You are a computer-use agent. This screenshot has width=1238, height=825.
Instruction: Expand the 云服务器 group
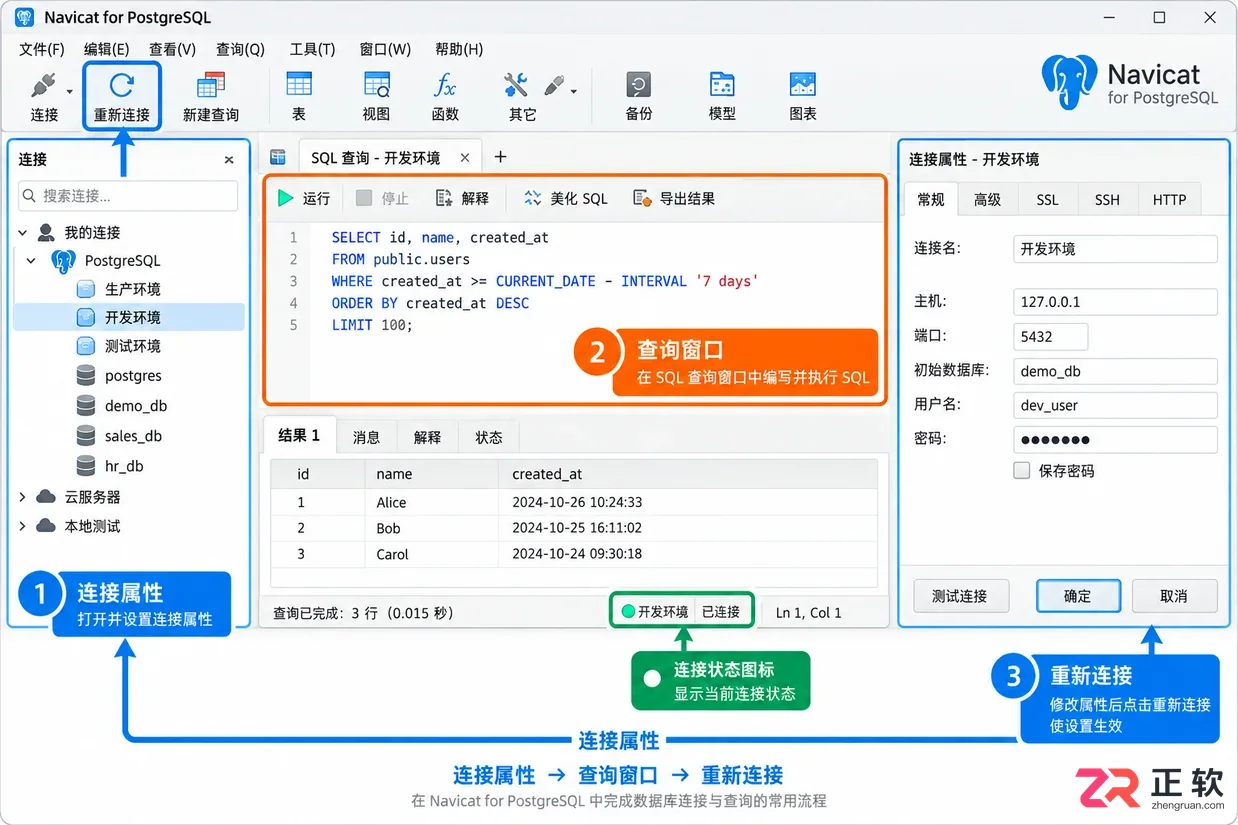[x=23, y=497]
